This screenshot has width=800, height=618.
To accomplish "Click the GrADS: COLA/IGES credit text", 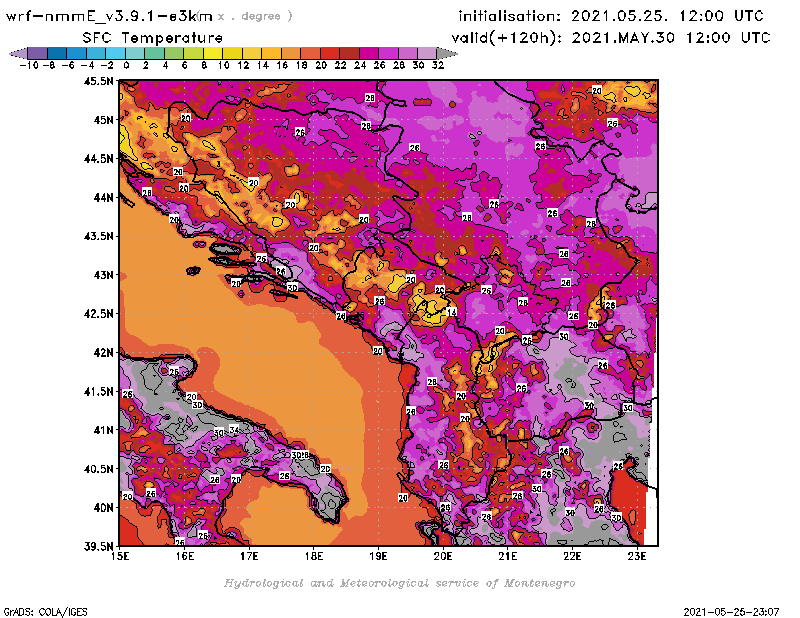I will [38, 610].
